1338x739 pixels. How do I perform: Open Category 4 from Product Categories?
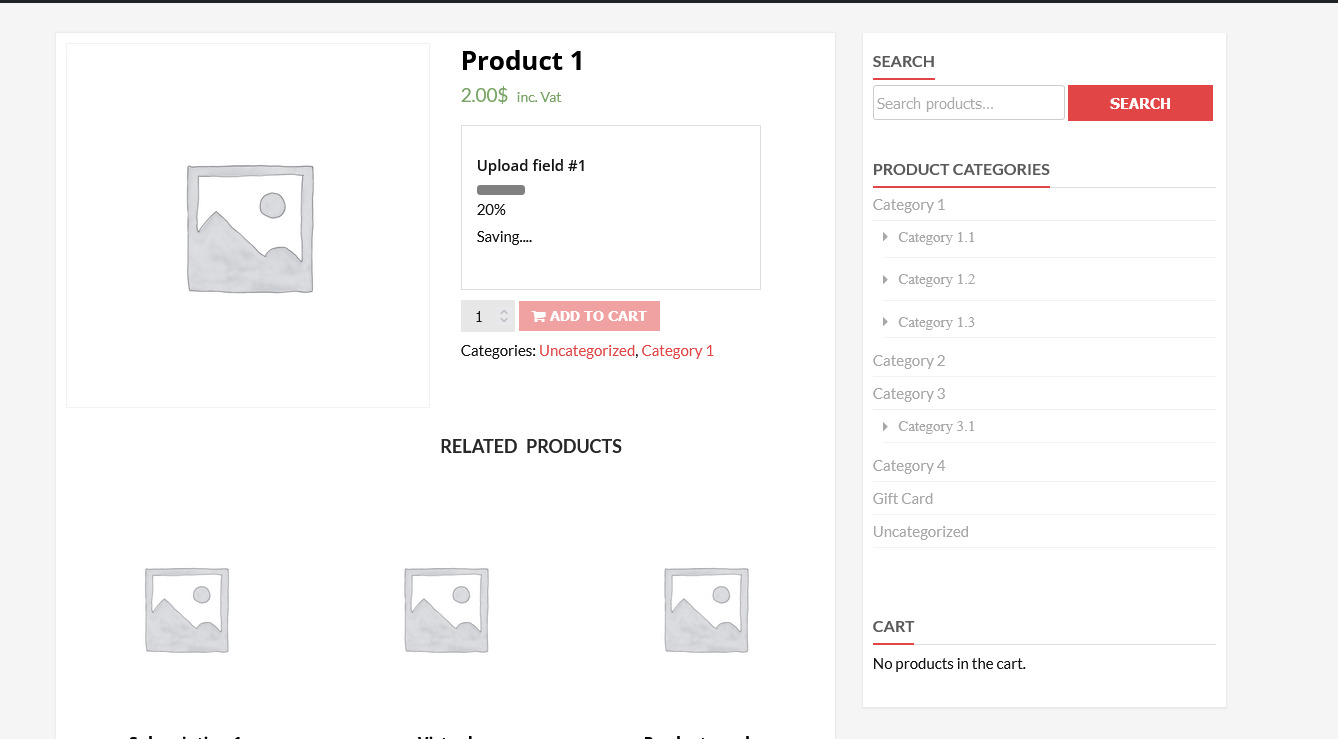click(x=909, y=466)
